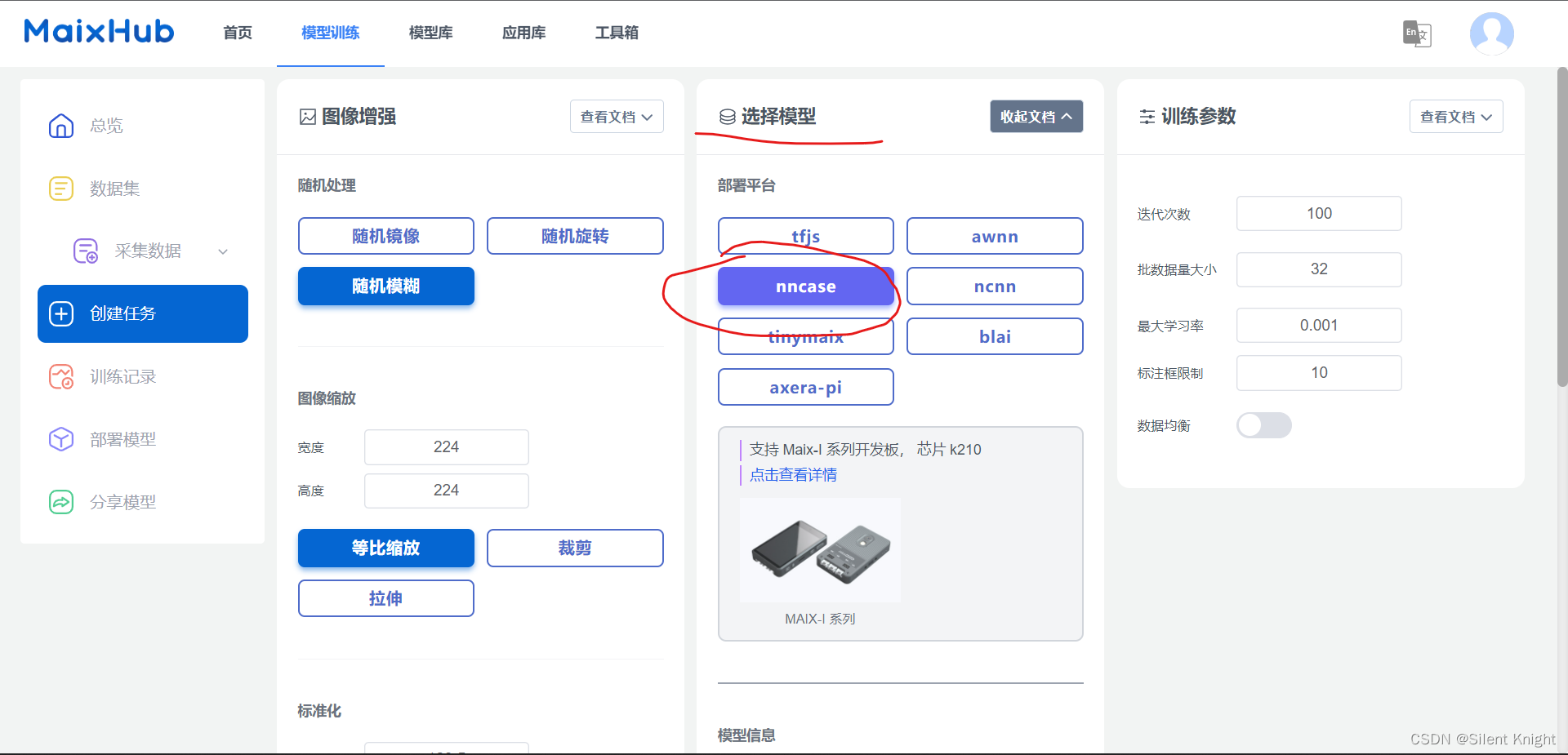Click the 训练参数 sliders icon
1568x755 pixels.
pos(1147,117)
